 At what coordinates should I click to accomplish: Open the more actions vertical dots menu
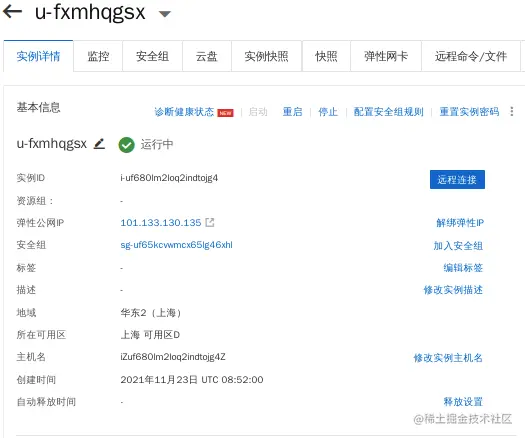[512, 111]
